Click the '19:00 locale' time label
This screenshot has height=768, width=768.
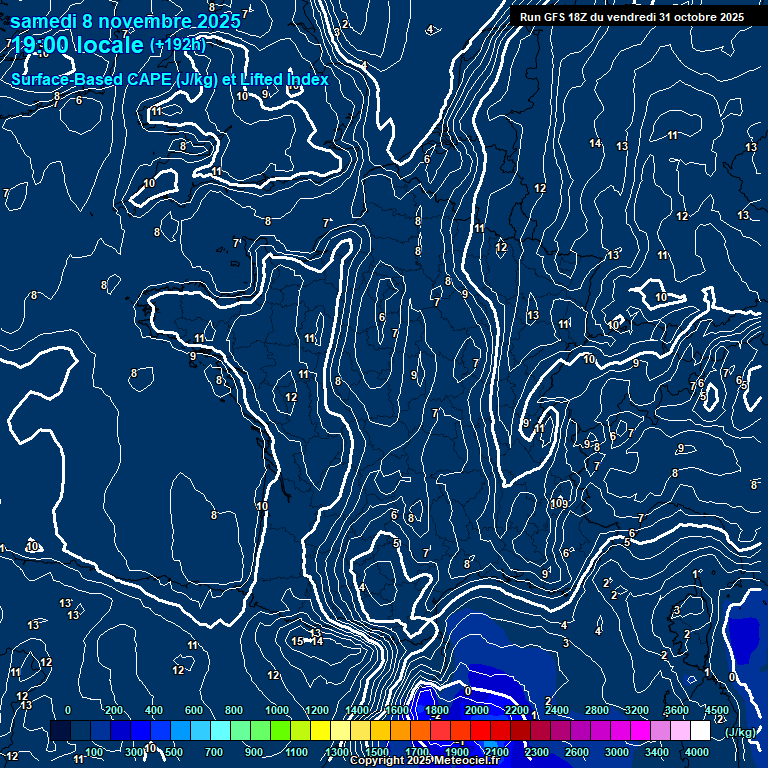point(77,45)
